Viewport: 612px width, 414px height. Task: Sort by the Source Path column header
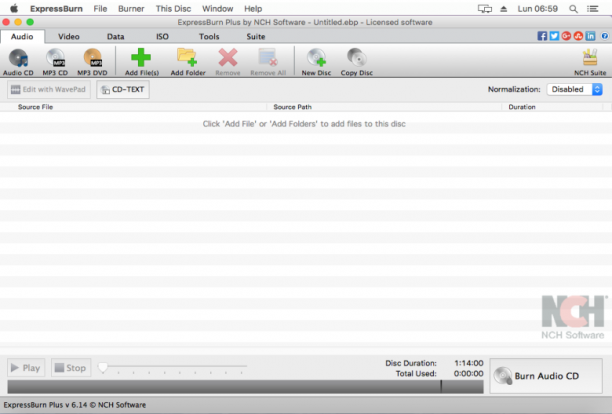coord(384,107)
